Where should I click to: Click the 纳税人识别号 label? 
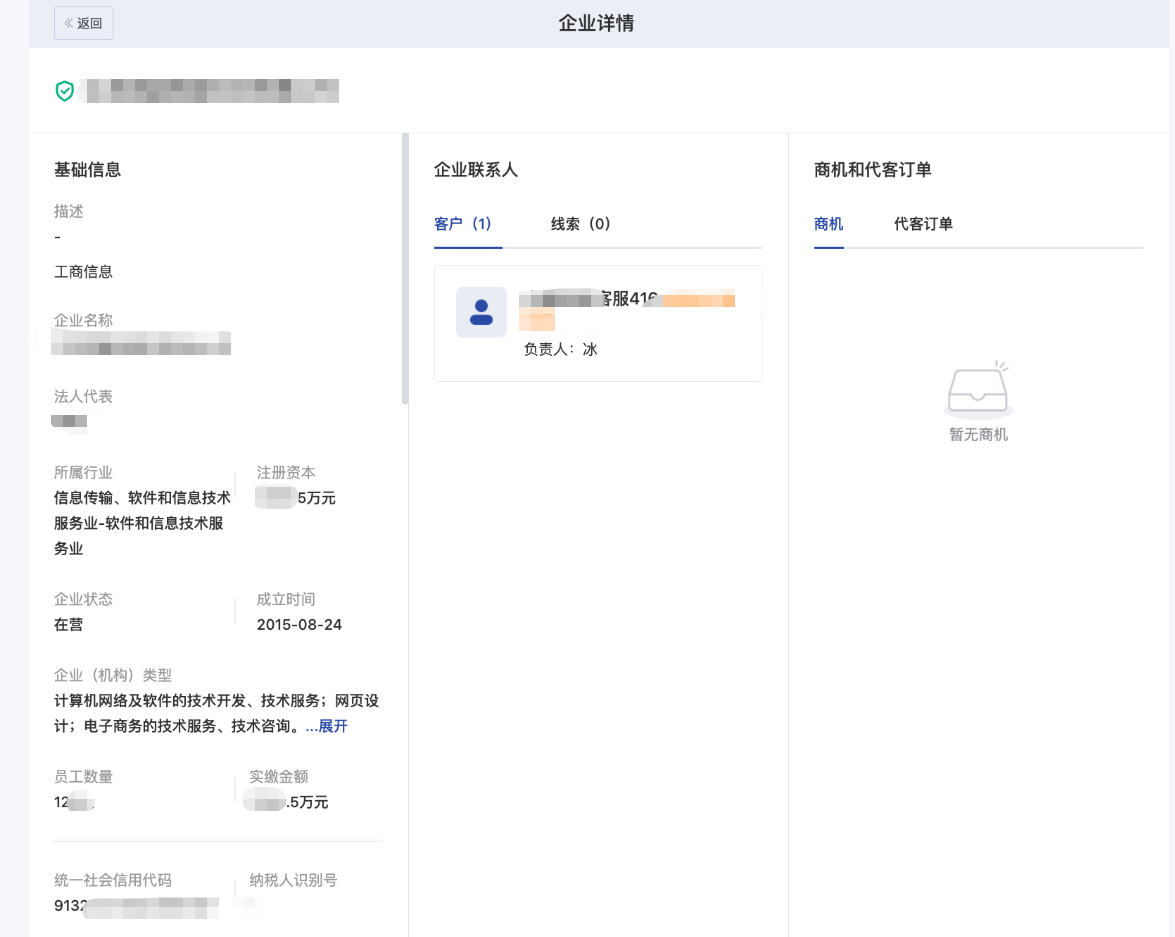(293, 880)
